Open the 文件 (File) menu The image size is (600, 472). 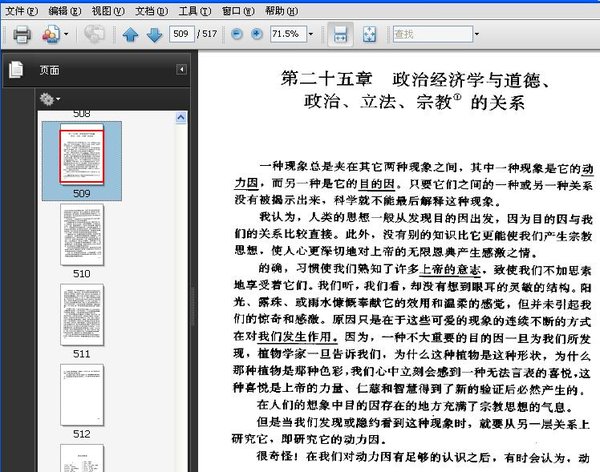coord(19,9)
